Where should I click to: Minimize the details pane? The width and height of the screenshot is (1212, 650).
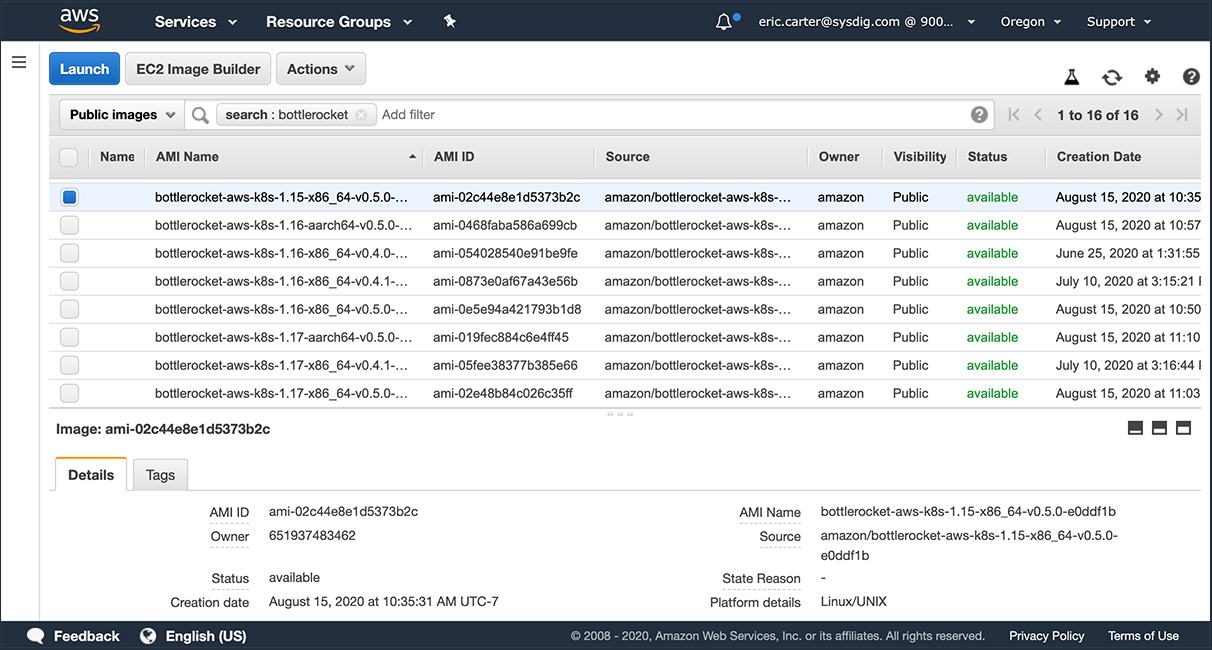[x=1135, y=428]
